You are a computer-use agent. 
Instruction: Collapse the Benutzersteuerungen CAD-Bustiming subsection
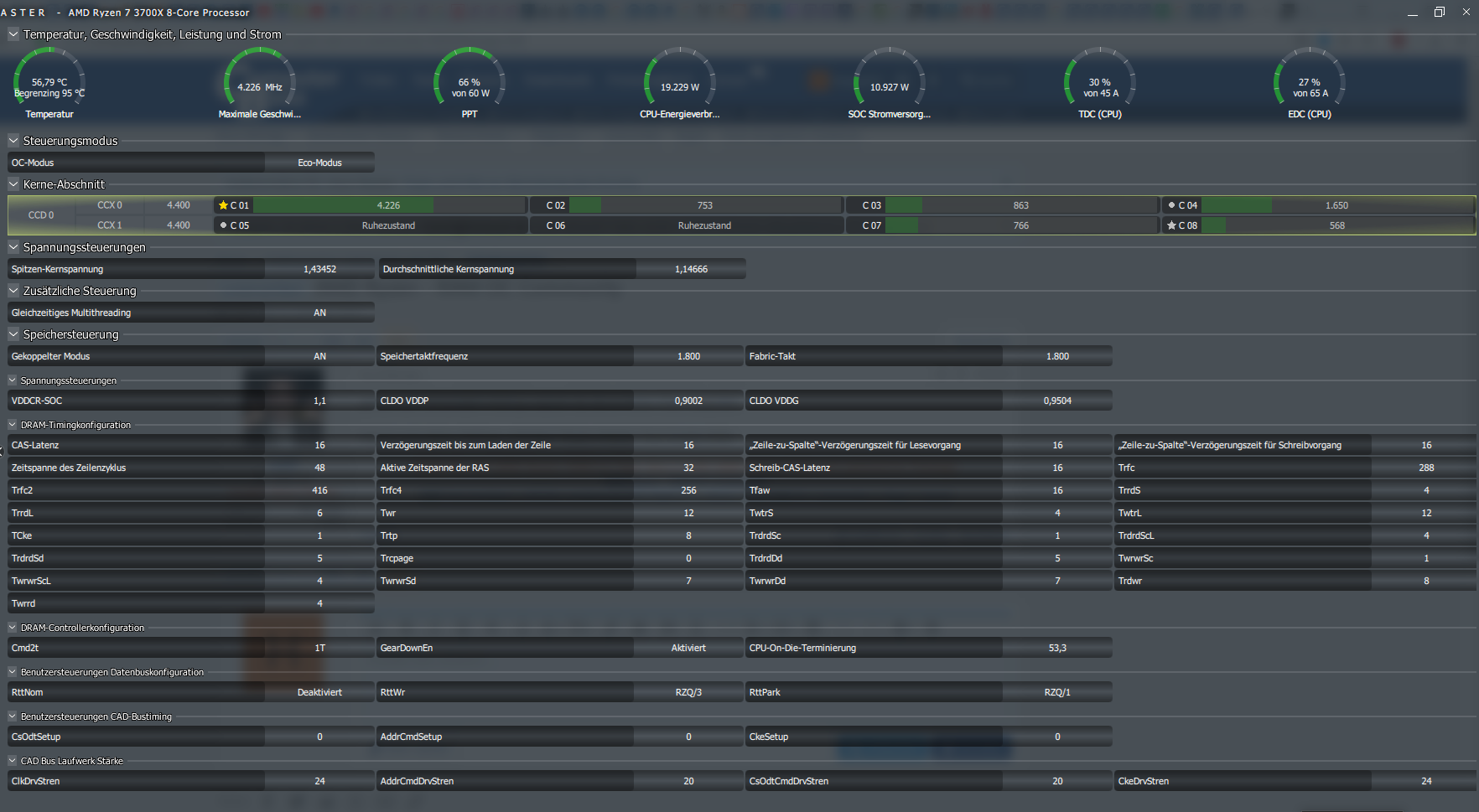point(13,716)
